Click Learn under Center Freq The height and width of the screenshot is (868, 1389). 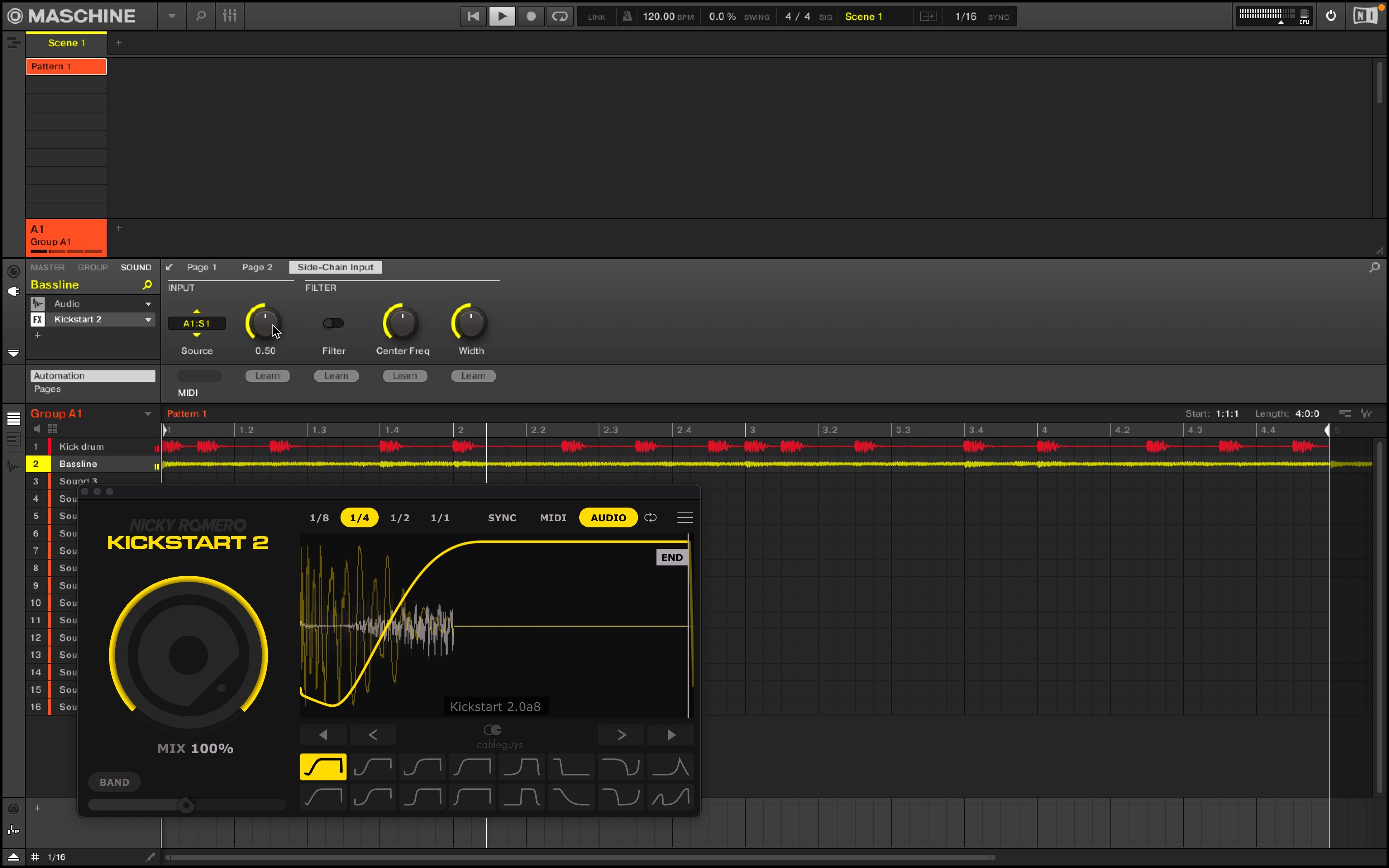point(405,376)
